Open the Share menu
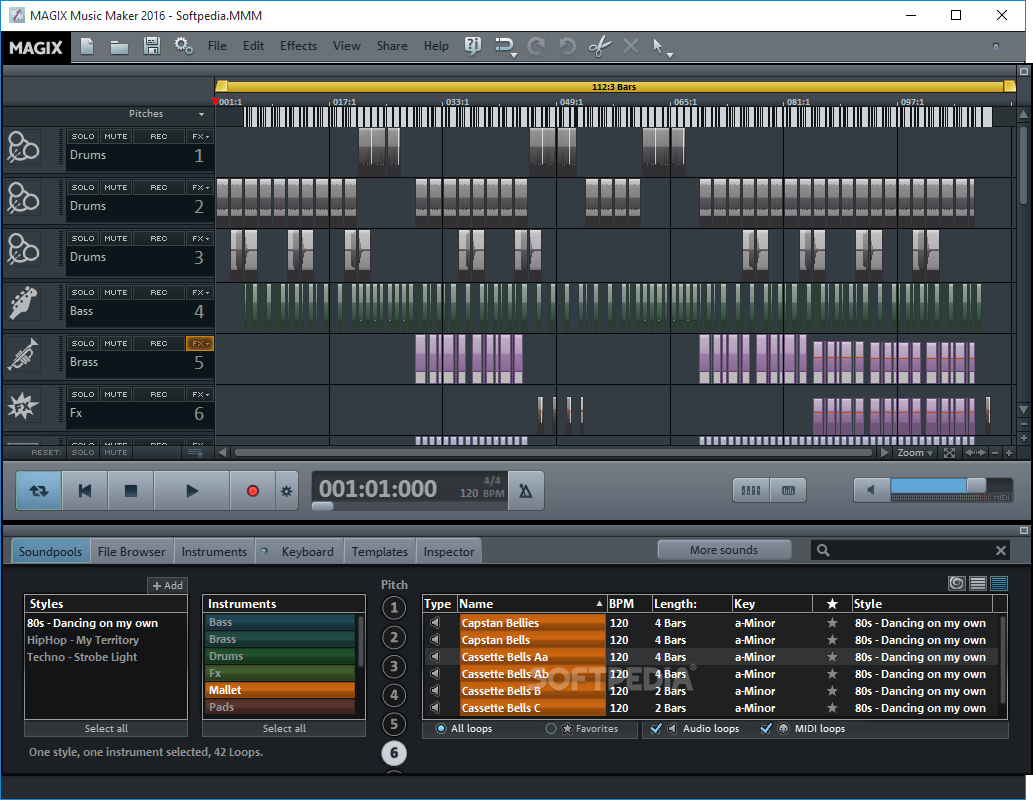Image resolution: width=1033 pixels, height=800 pixels. 392,46
